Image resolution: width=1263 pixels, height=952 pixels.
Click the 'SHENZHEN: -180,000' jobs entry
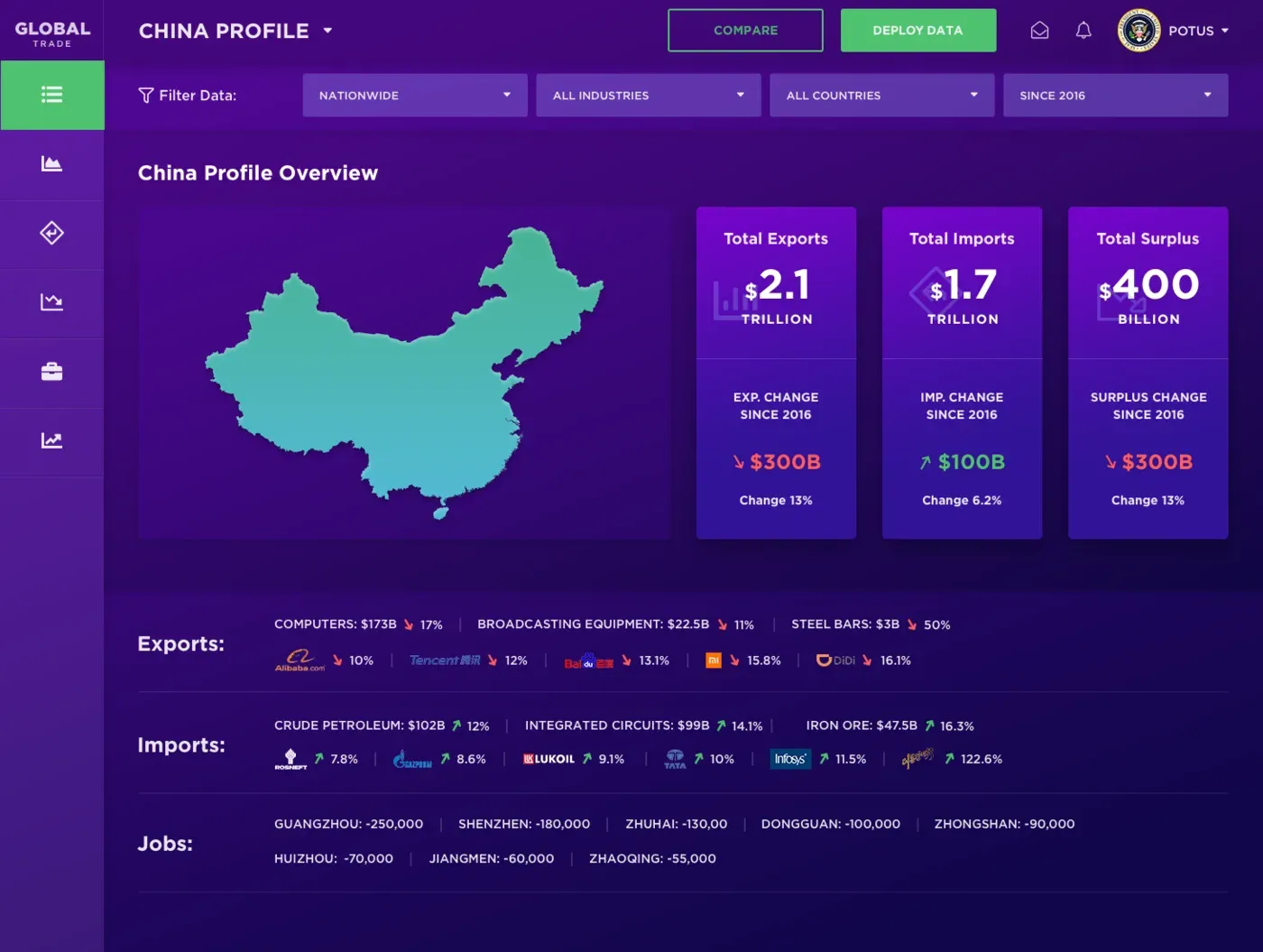coord(524,824)
